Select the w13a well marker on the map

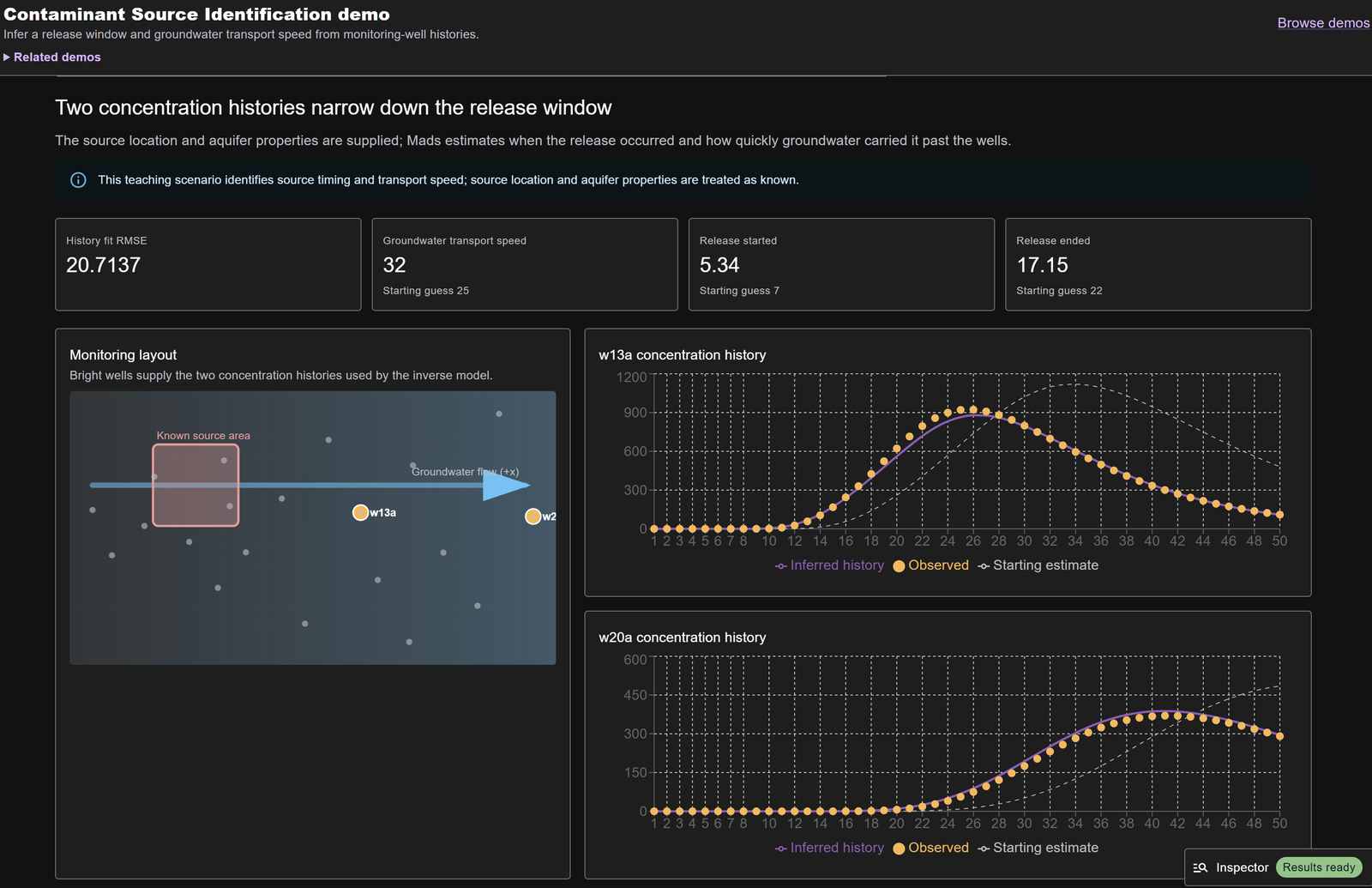[361, 512]
